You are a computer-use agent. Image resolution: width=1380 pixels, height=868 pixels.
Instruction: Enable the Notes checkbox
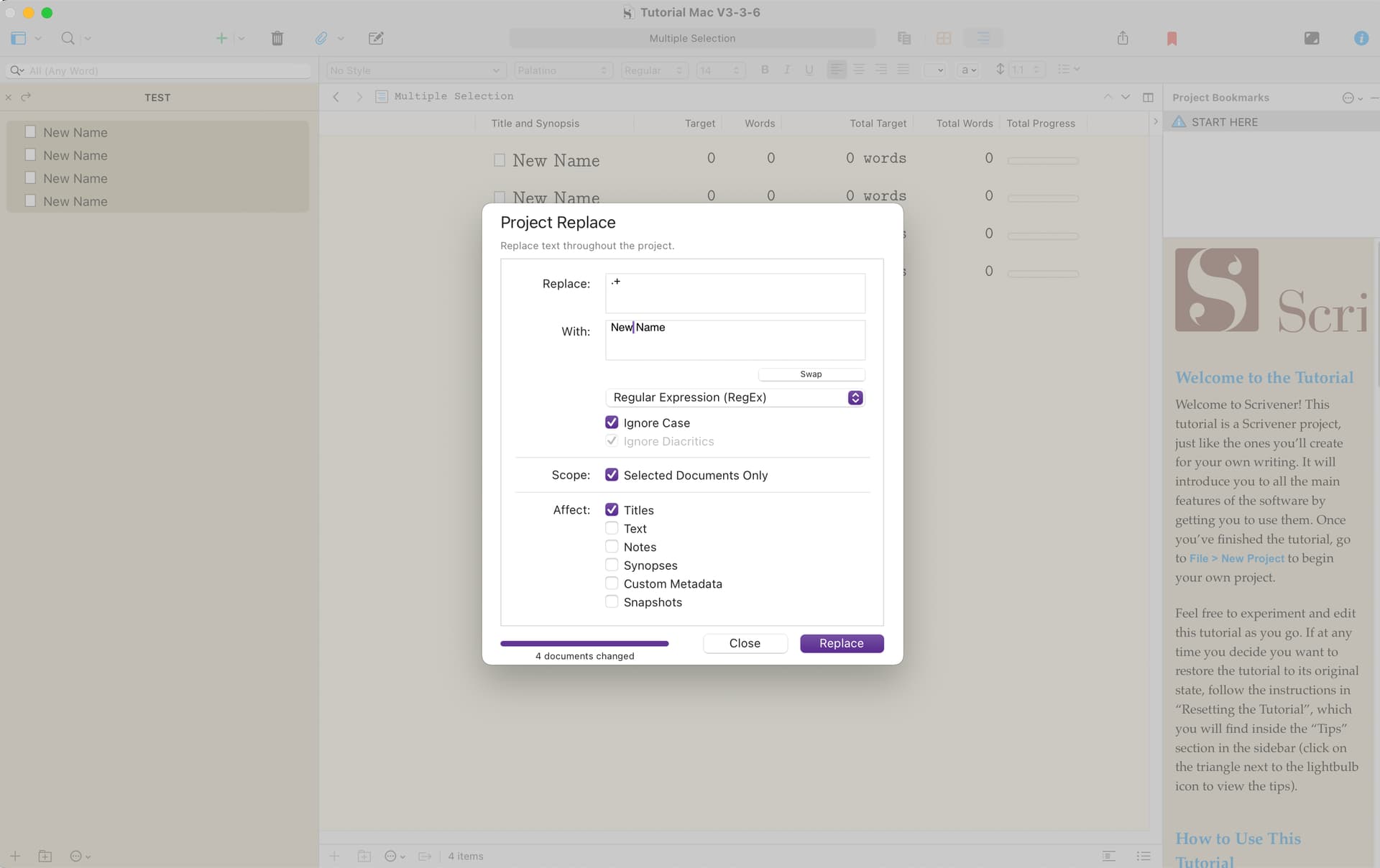click(x=612, y=547)
